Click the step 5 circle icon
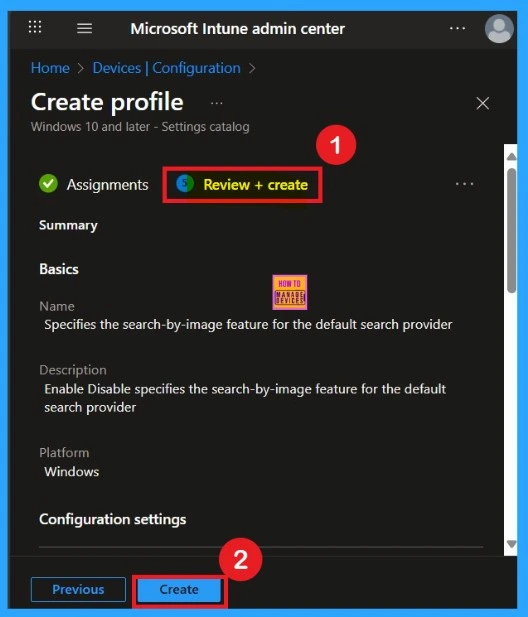Screen dimensions: 528x617 pyautogui.click(x=185, y=183)
